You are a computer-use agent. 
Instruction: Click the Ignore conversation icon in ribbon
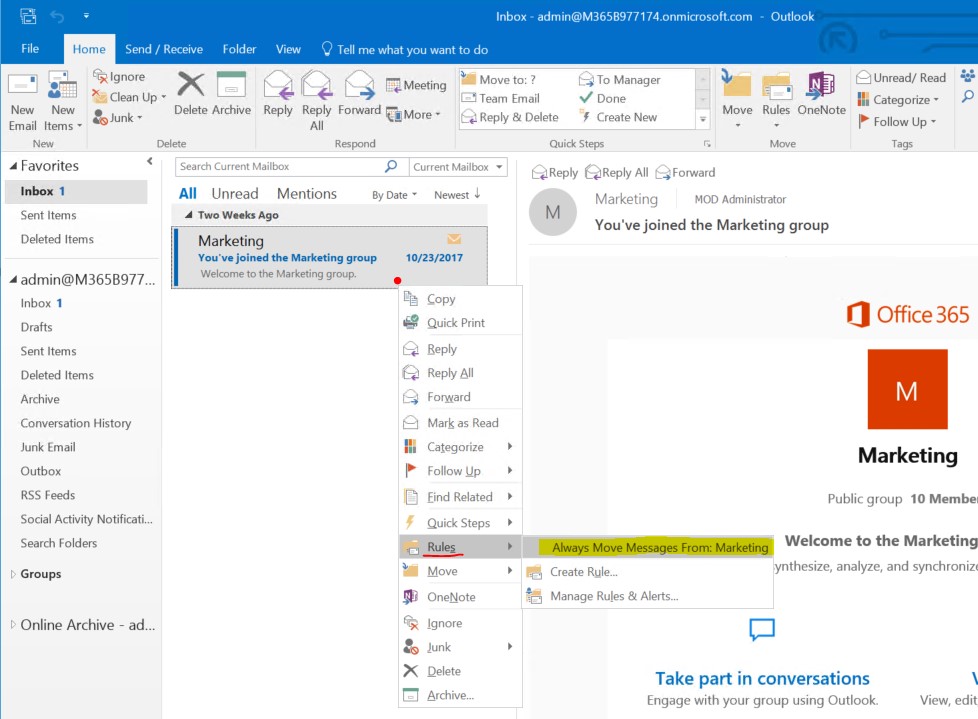[100, 77]
